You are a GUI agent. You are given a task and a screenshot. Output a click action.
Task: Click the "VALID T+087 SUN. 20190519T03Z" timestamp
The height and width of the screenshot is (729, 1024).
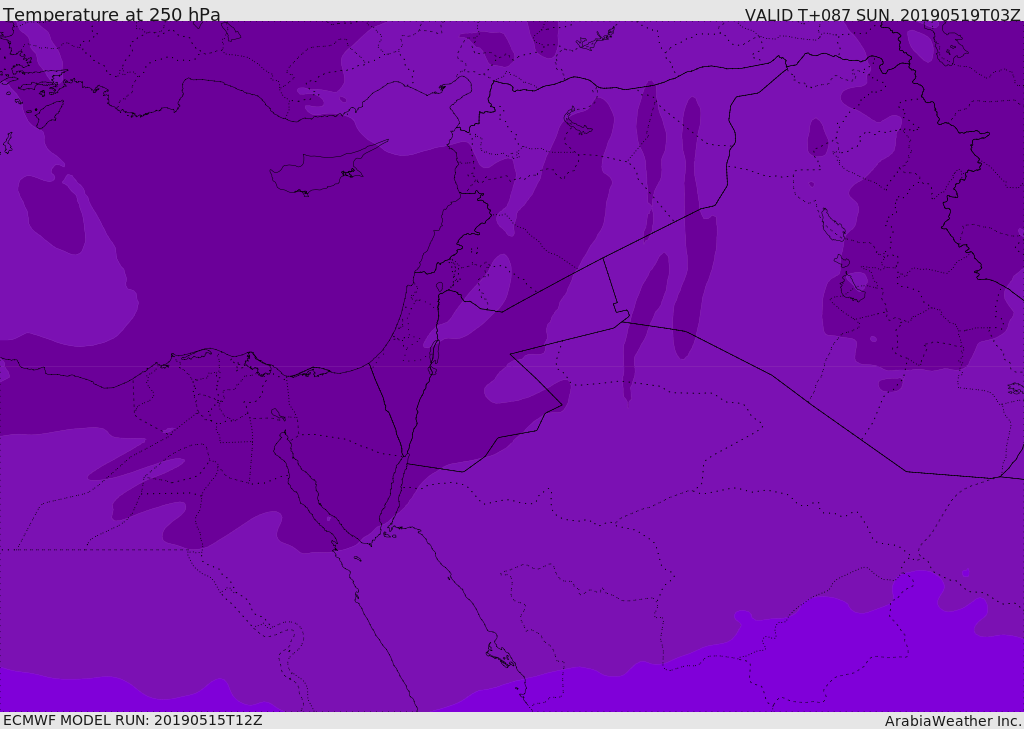pyautogui.click(x=882, y=15)
